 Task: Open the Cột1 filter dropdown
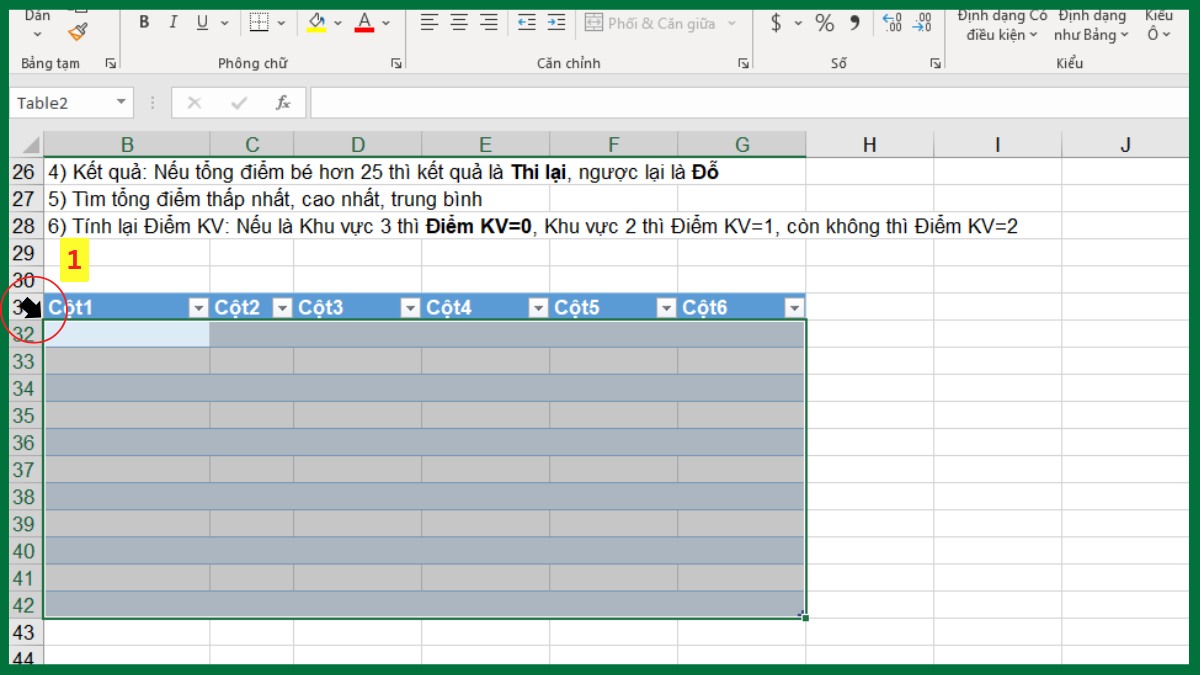point(197,307)
